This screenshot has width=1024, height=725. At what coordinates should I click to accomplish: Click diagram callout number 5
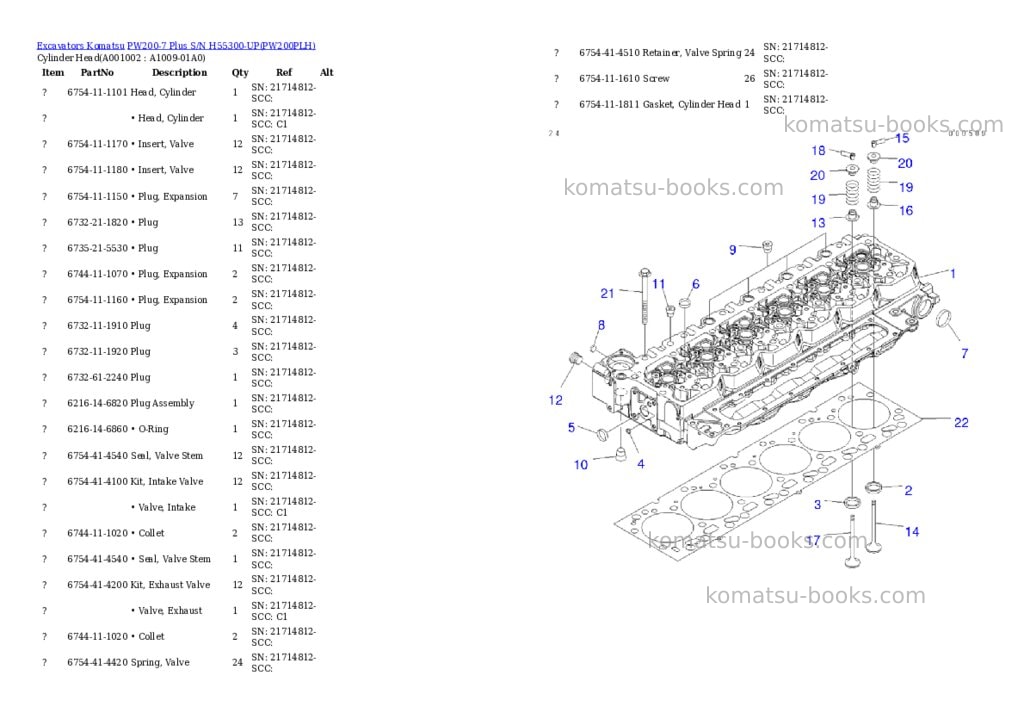[571, 428]
